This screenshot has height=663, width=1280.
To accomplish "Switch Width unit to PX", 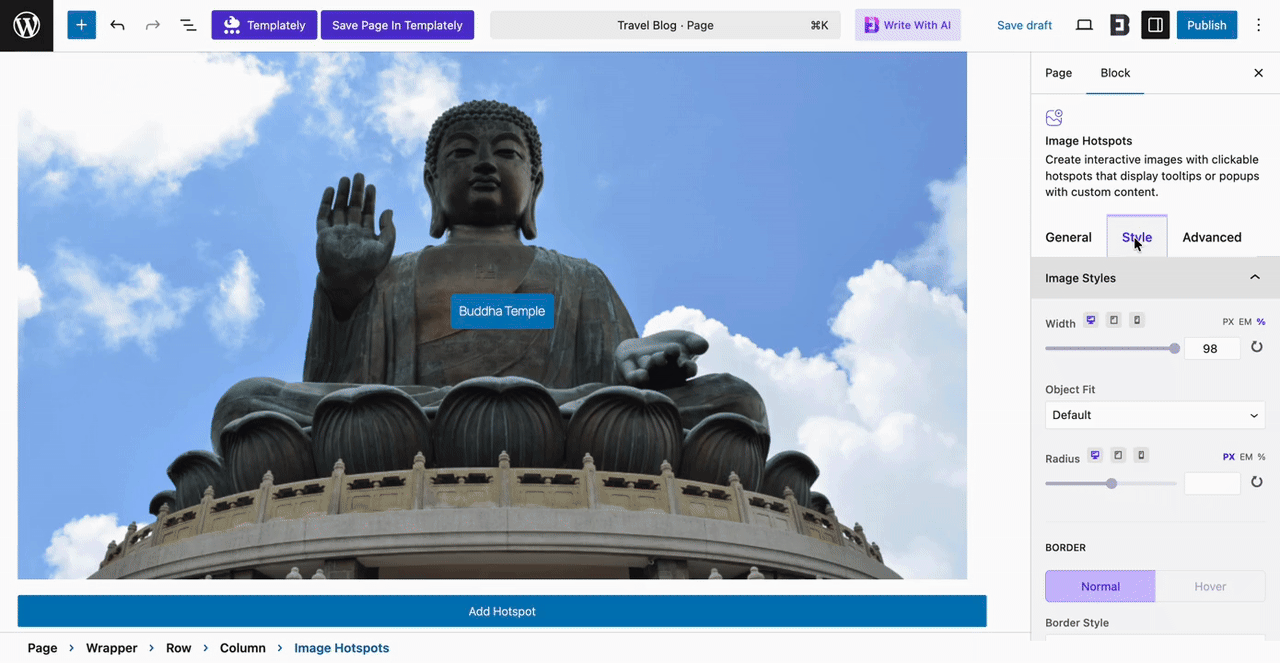I will coord(1228,321).
